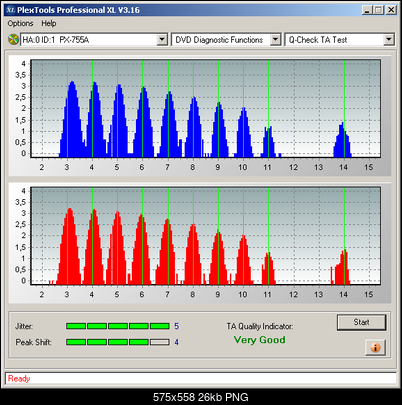
Task: Expand the drive selection dropdown arrow
Action: tap(162, 40)
